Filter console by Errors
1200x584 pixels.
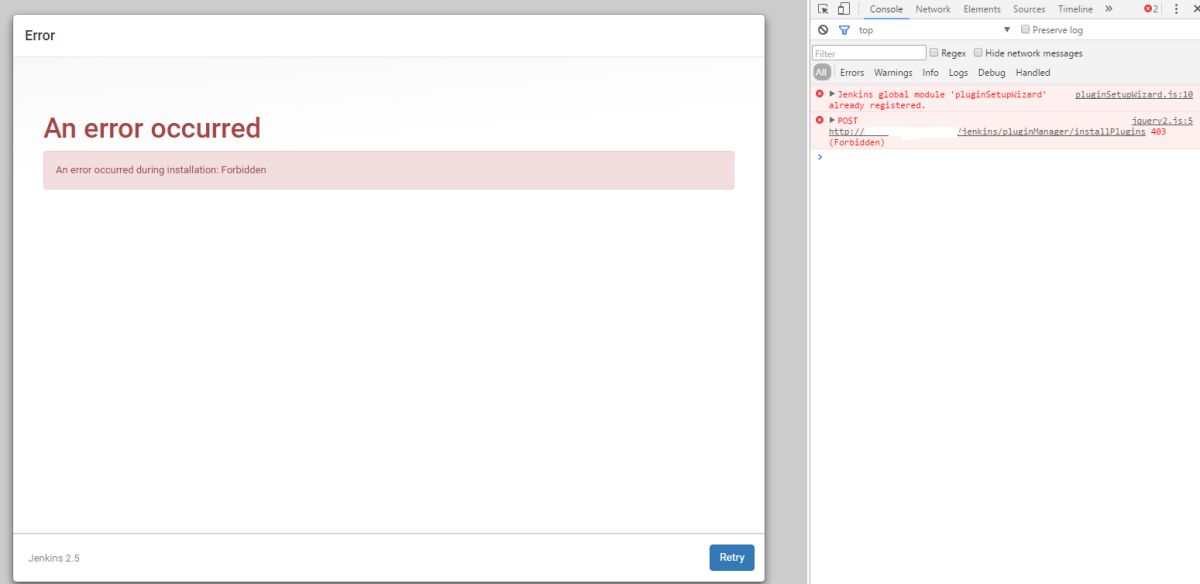pos(852,72)
